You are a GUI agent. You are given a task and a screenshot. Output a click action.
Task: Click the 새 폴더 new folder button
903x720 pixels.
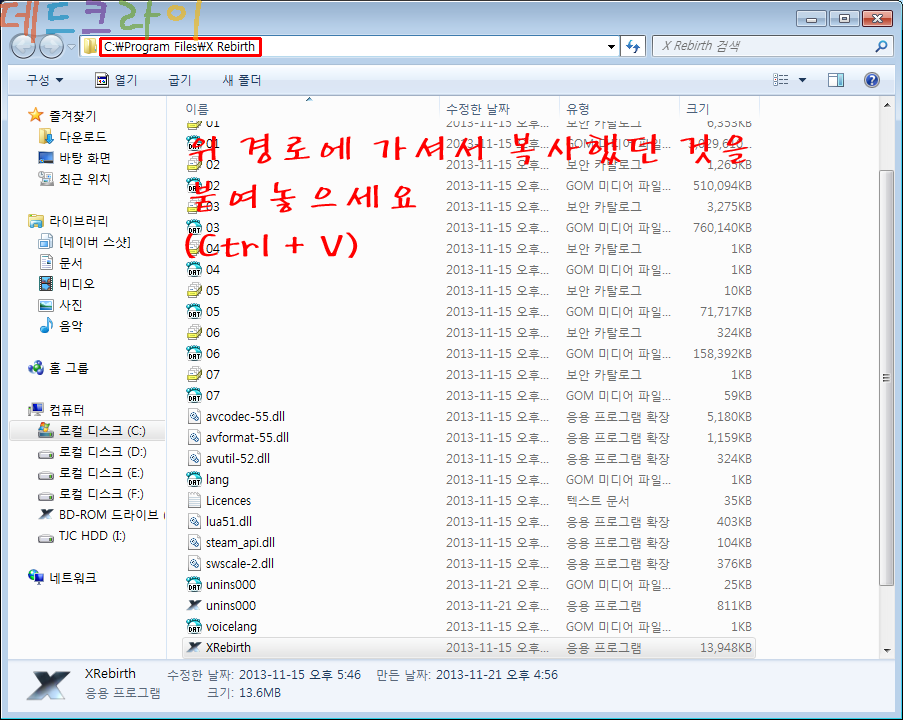coord(242,80)
